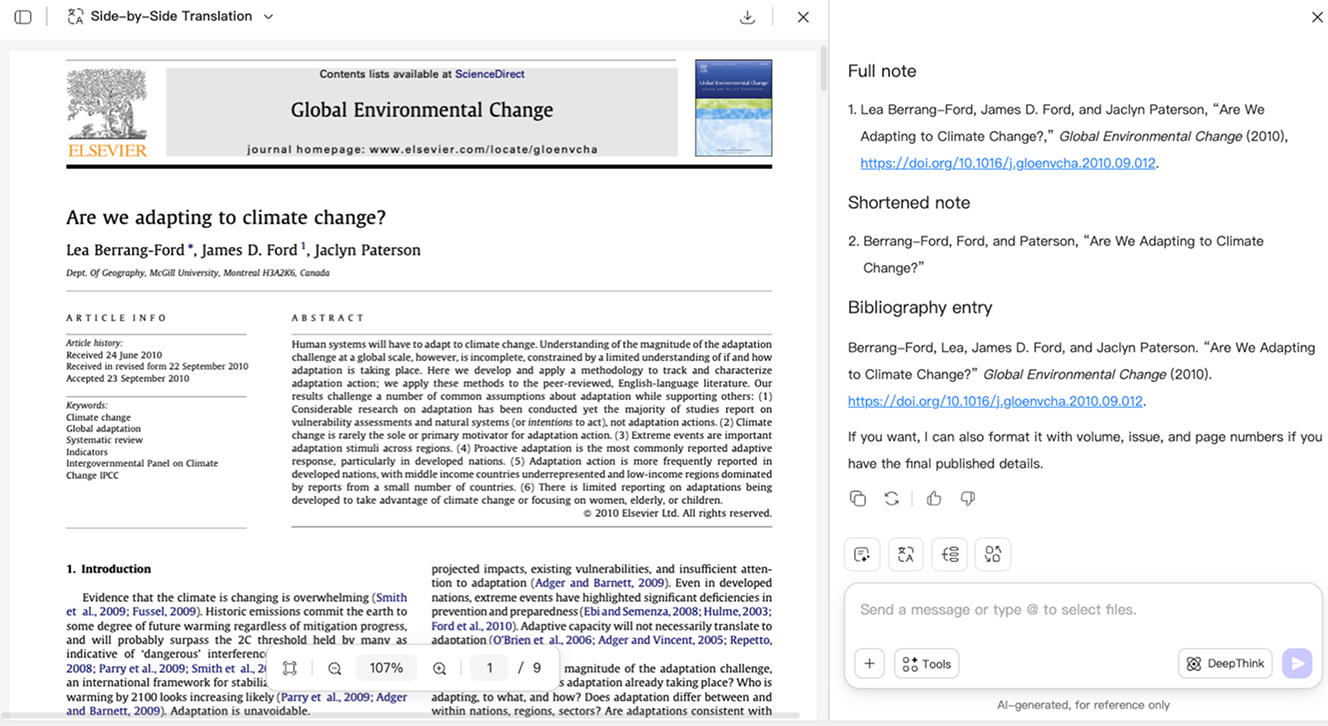This screenshot has width=1328, height=726.
Task: Click Lea Berrang-Ford asterisk footnote
Action: (190, 247)
